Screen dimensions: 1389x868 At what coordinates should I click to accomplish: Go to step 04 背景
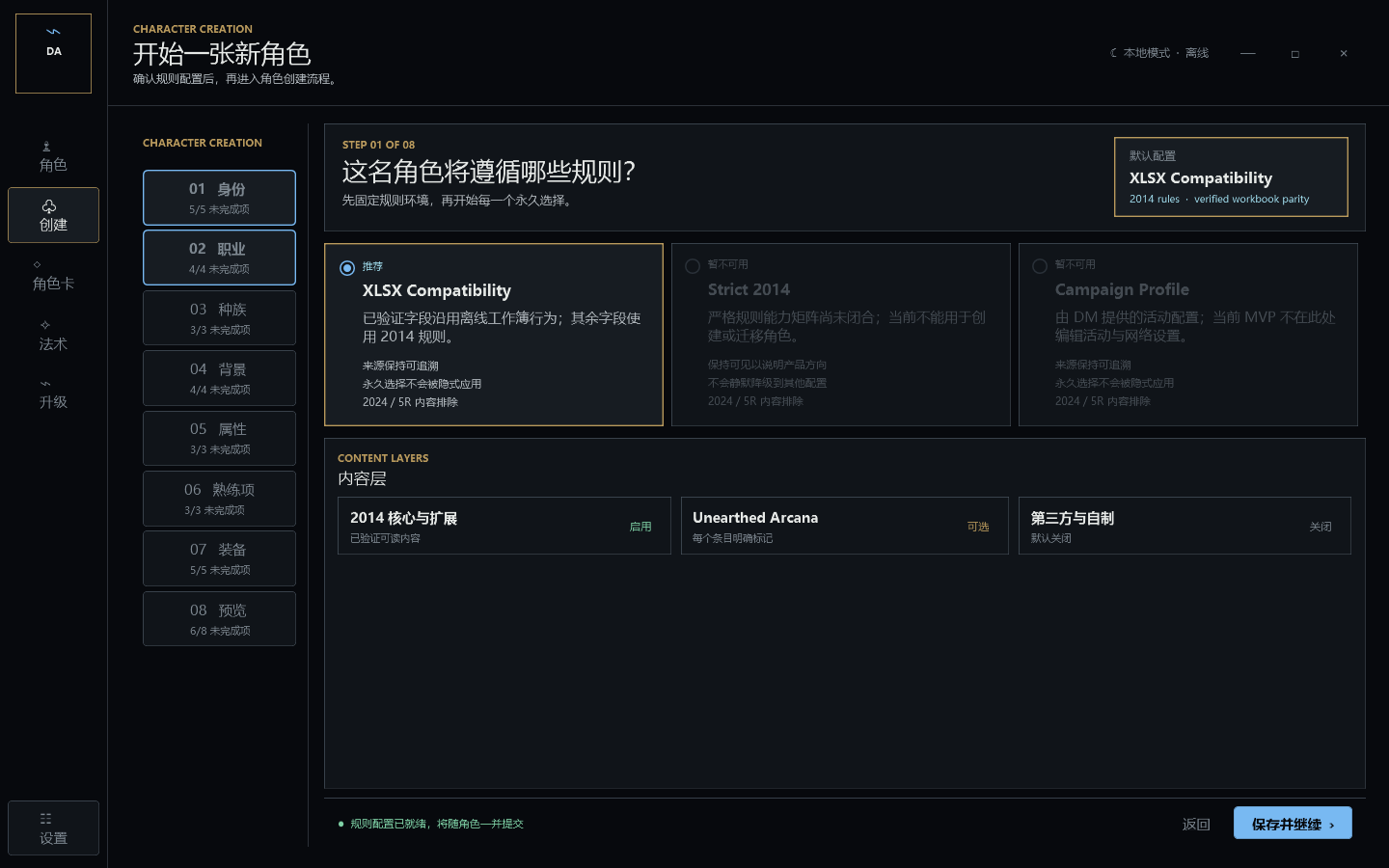(x=219, y=378)
